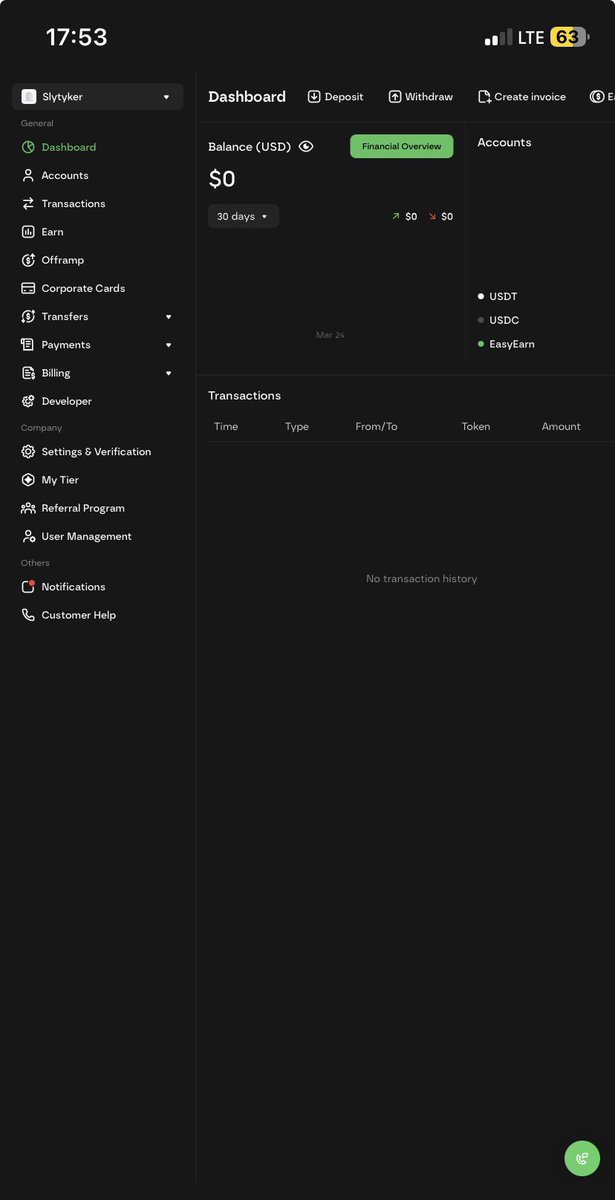Image resolution: width=615 pixels, height=1200 pixels.
Task: Click the Mar 24 chart date label
Action: pyautogui.click(x=330, y=335)
